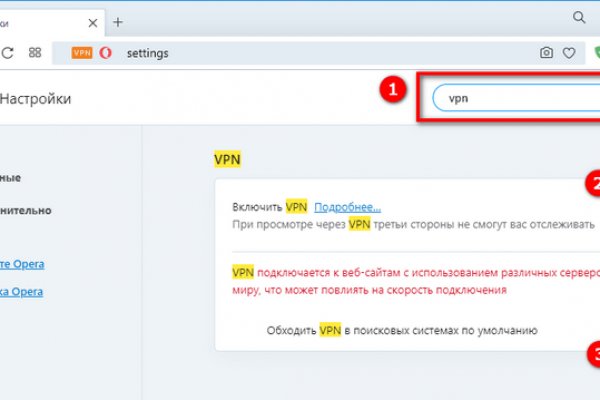Open a new tab with plus button
This screenshot has height=400, width=600.
(x=117, y=21)
